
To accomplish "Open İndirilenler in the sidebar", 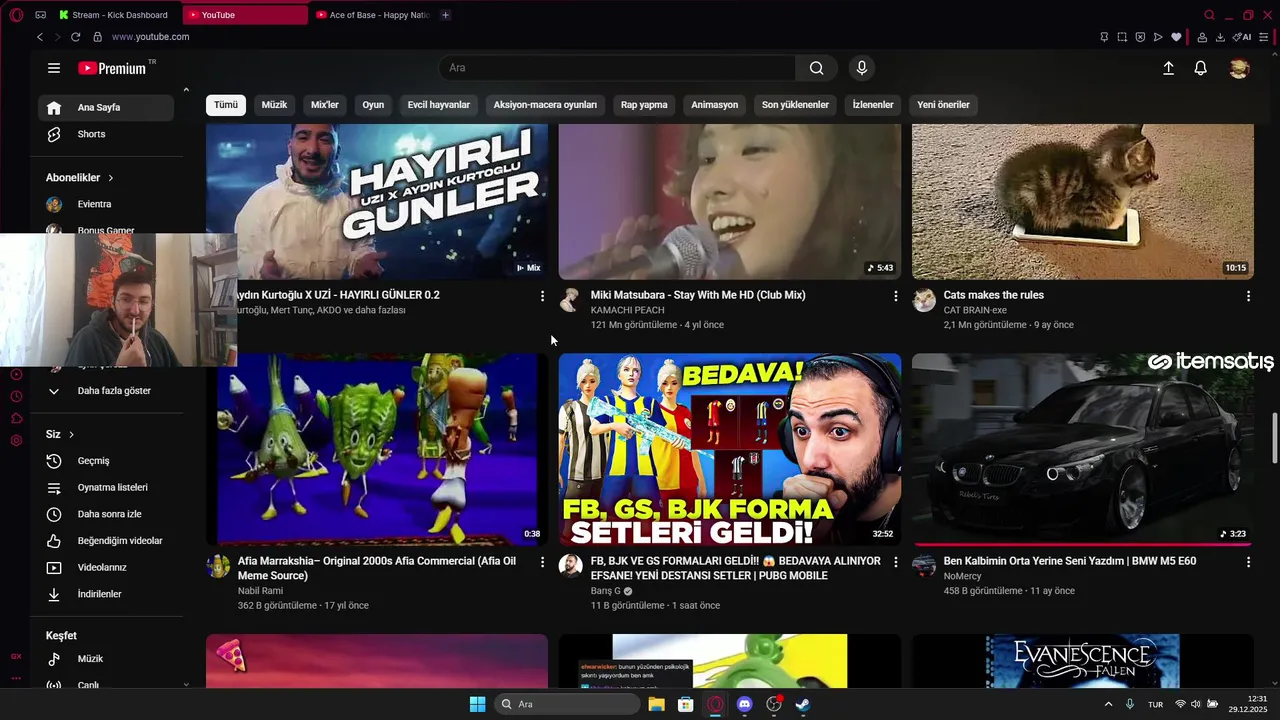I will tap(106, 594).
